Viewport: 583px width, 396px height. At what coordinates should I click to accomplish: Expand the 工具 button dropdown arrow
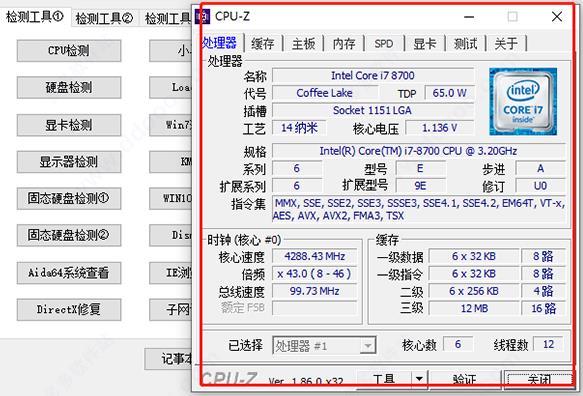coord(419,379)
